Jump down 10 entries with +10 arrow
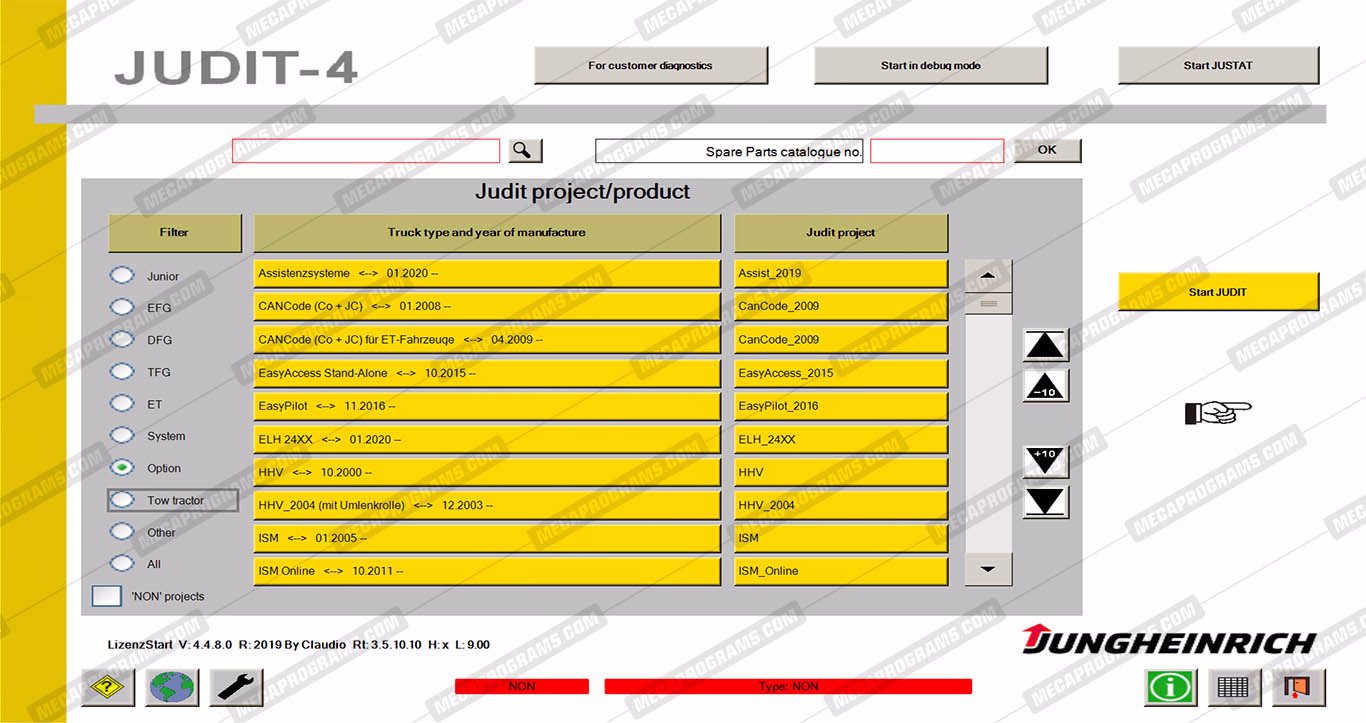Viewport: 1366px width, 723px height. tap(1045, 461)
